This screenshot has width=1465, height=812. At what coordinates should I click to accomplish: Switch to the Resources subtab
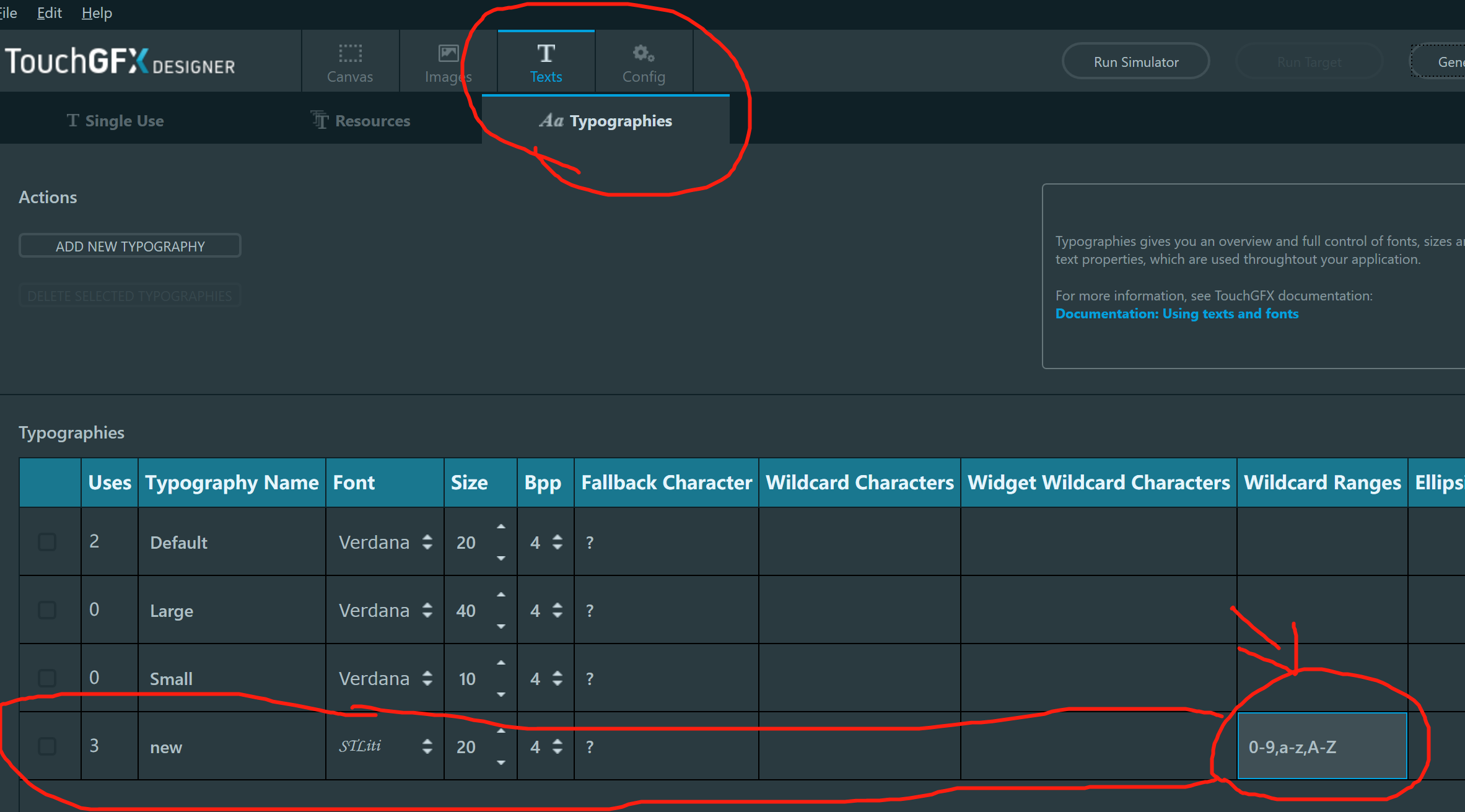[361, 121]
